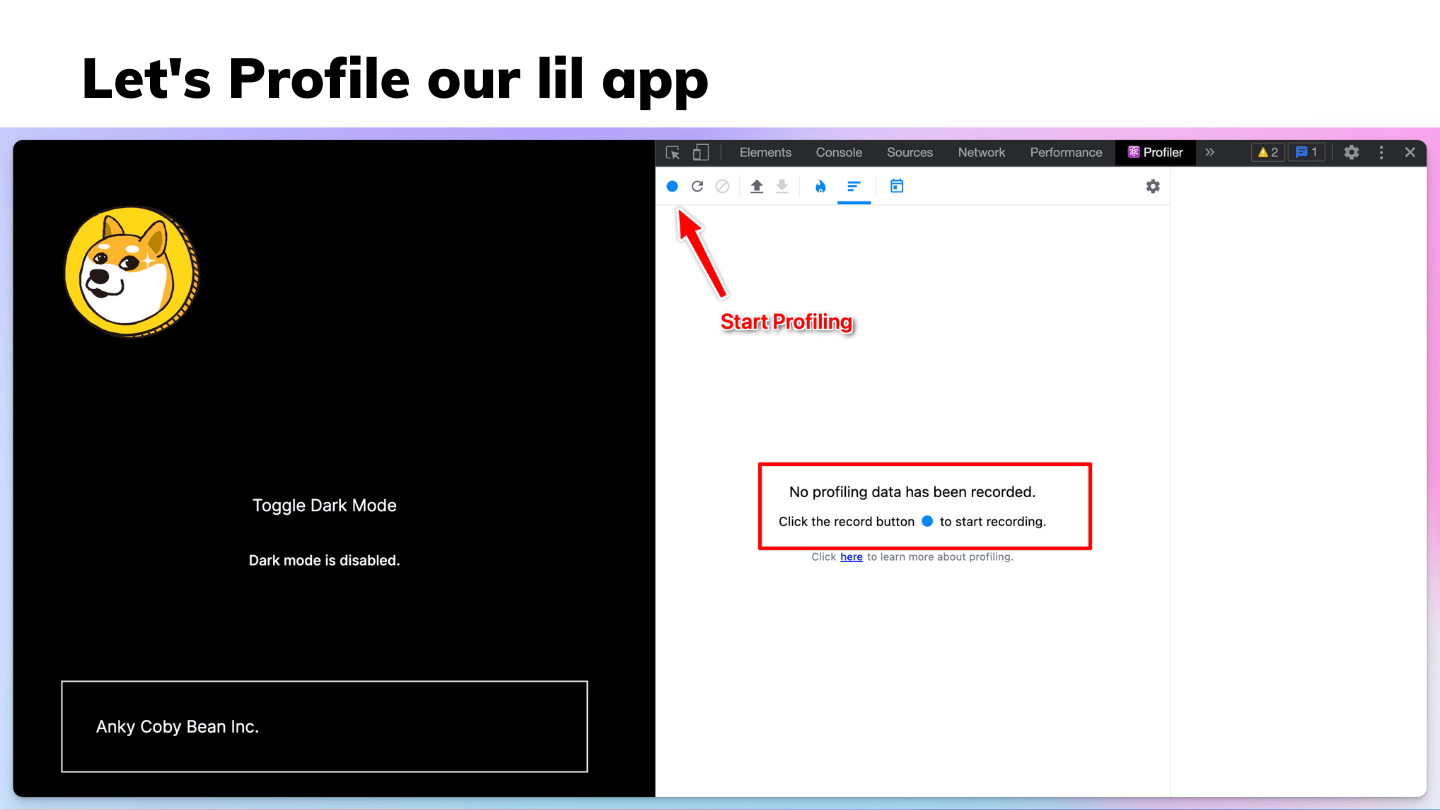Toggle Dark Mode in the app
The height and width of the screenshot is (810, 1440).
point(324,506)
